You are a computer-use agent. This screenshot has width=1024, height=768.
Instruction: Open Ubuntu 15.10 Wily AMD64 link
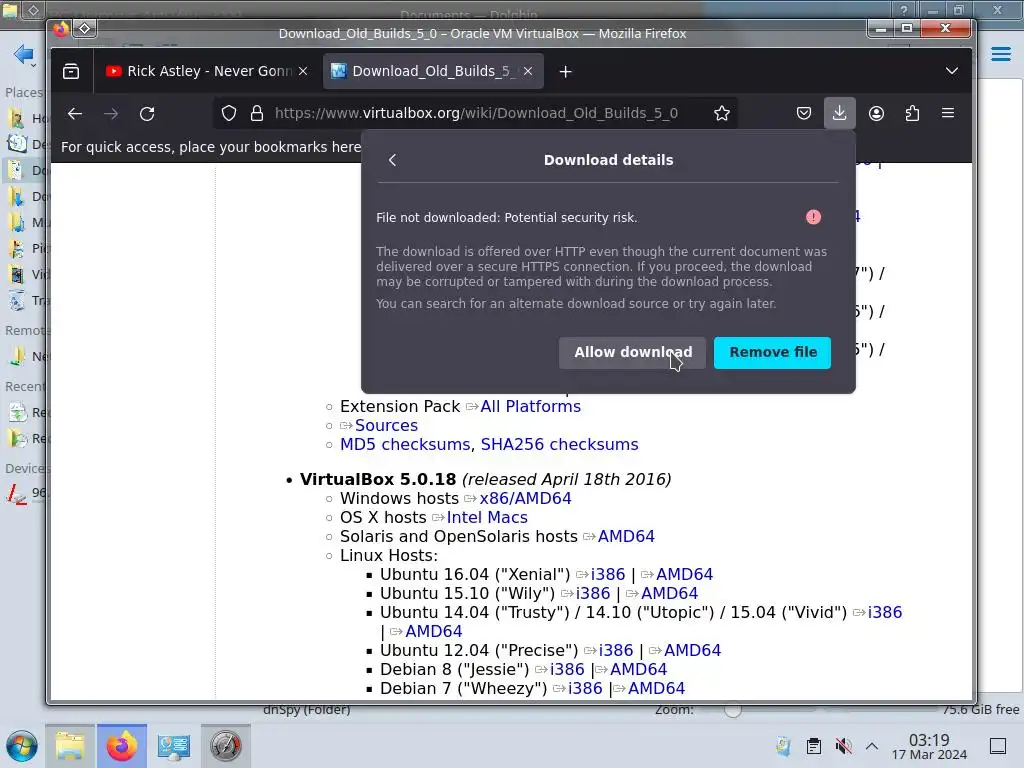click(669, 593)
